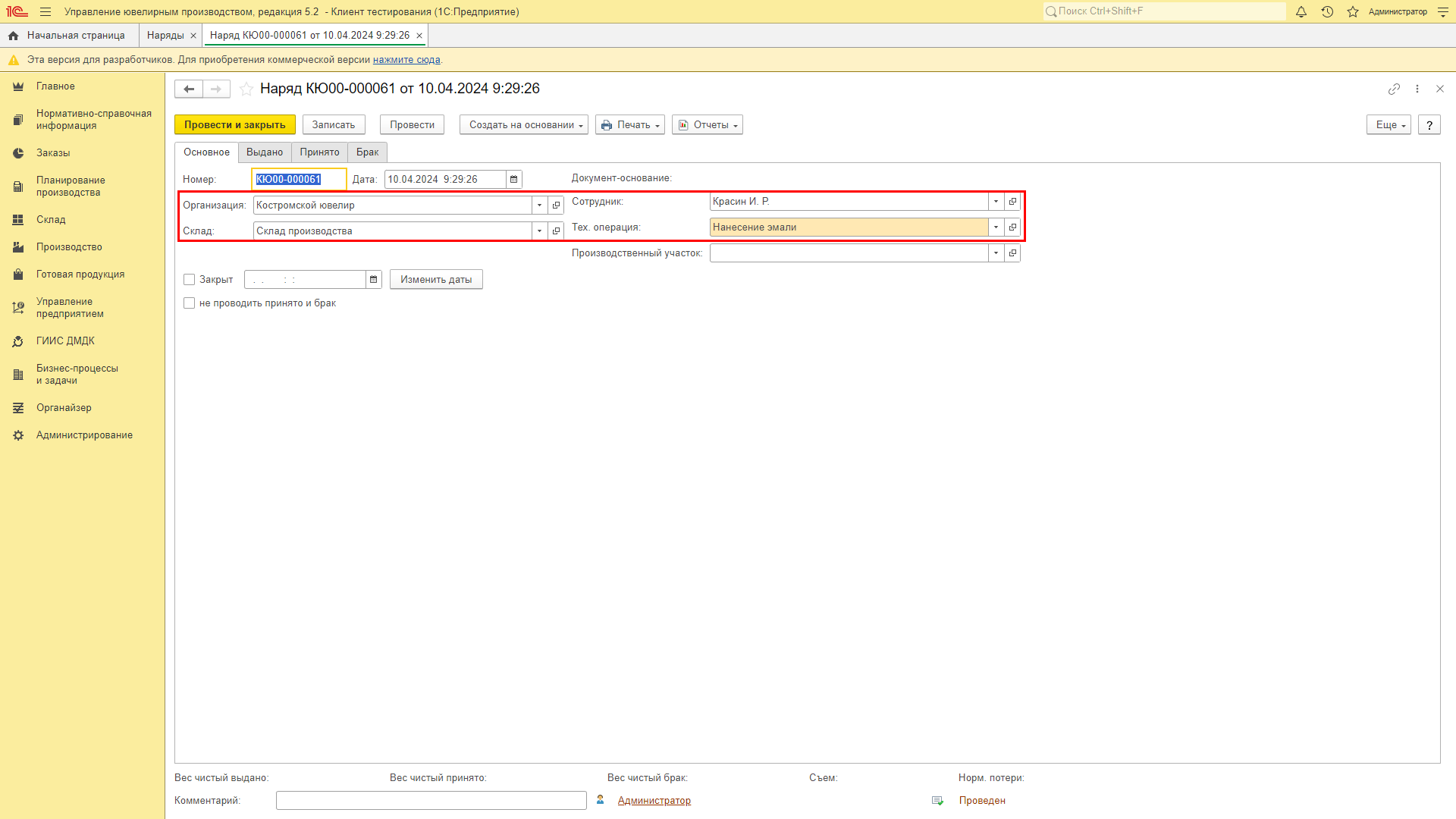Open ГИИС ДМДК section in sidebar
Viewport: 1456px width, 819px height.
coord(65,341)
